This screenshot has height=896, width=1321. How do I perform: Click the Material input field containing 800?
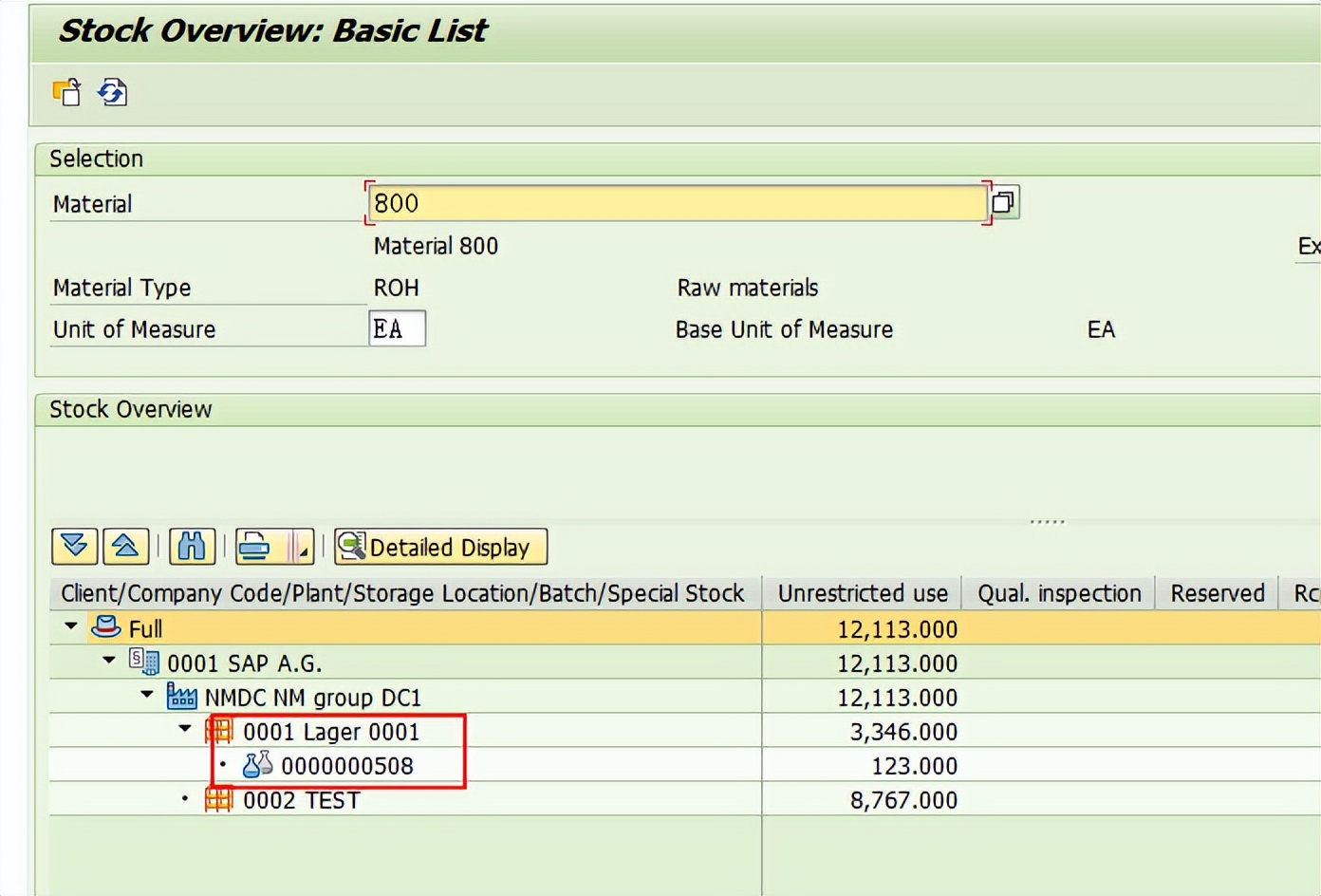pyautogui.click(x=678, y=203)
